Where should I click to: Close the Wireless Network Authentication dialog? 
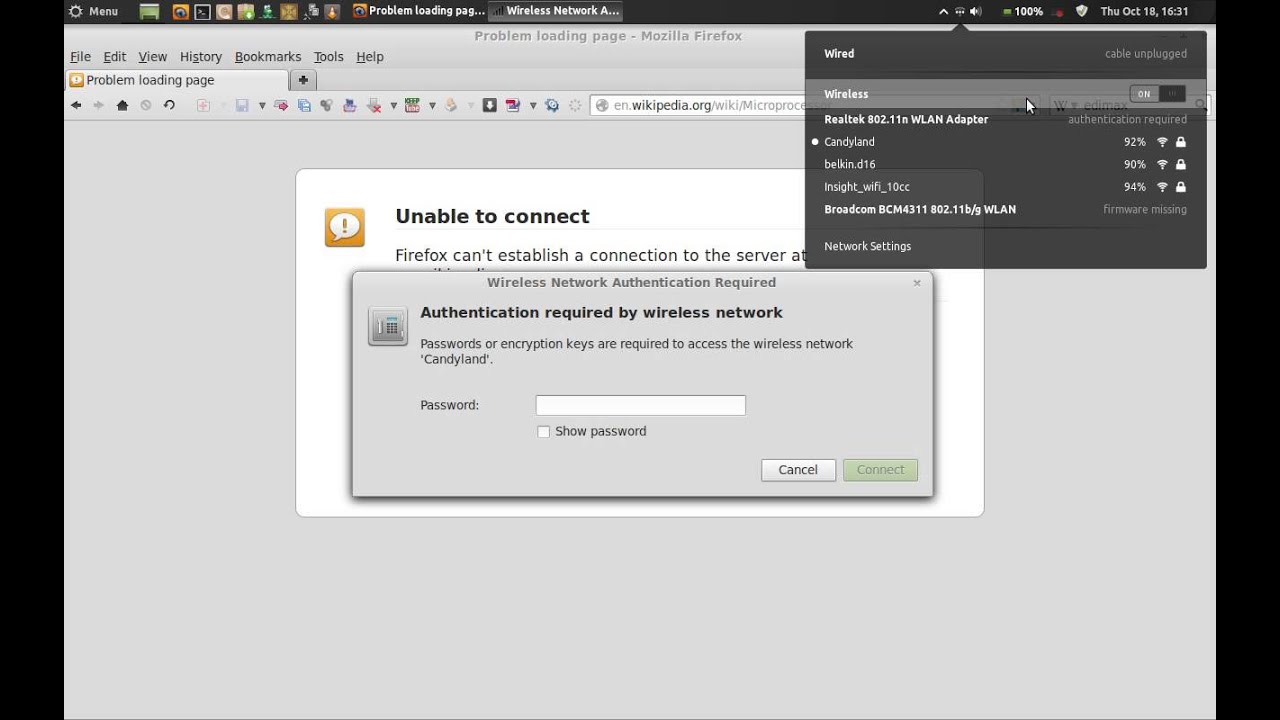[x=917, y=283]
